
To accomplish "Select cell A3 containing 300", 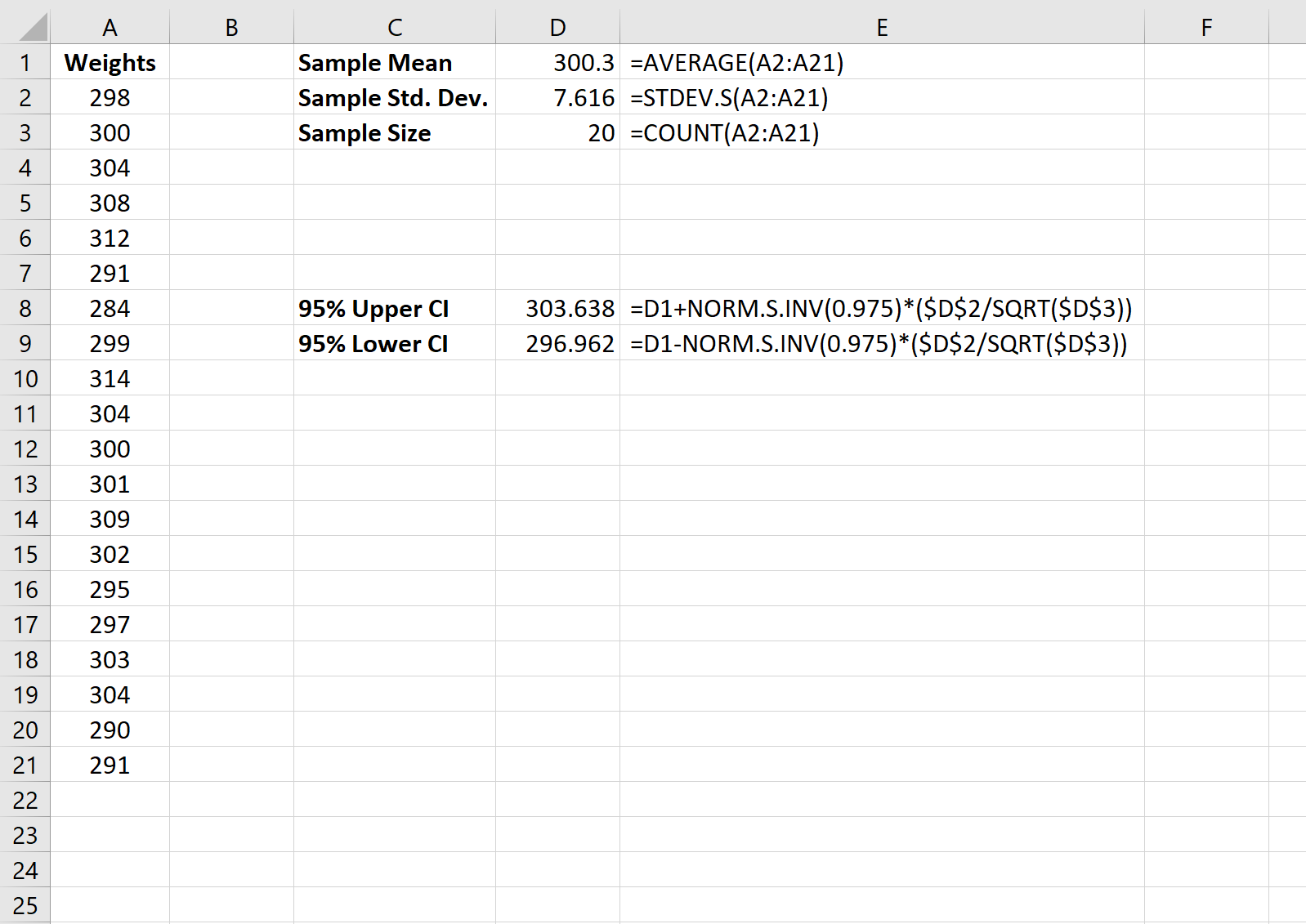I will coord(110,132).
